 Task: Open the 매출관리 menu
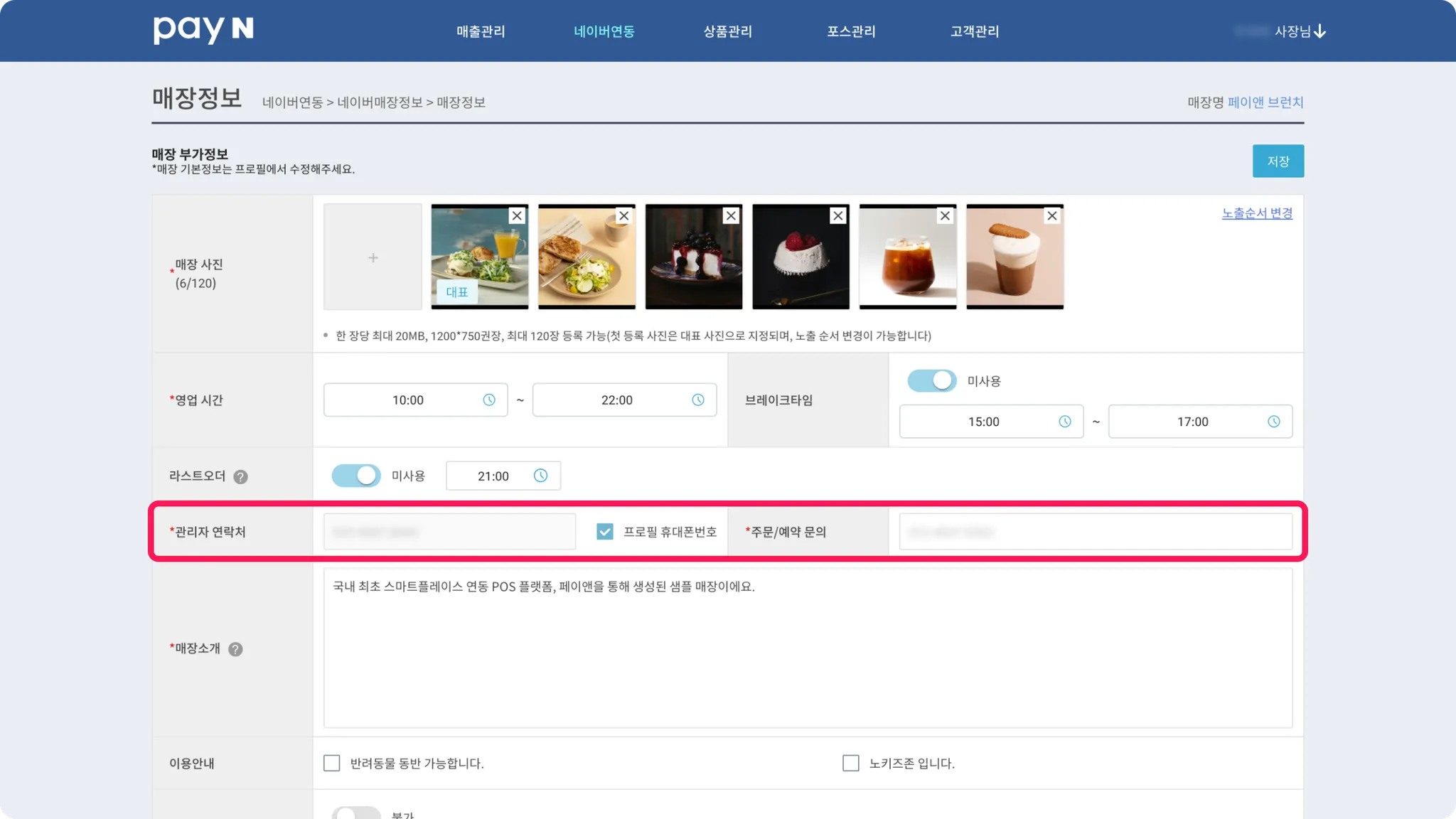coord(481,31)
